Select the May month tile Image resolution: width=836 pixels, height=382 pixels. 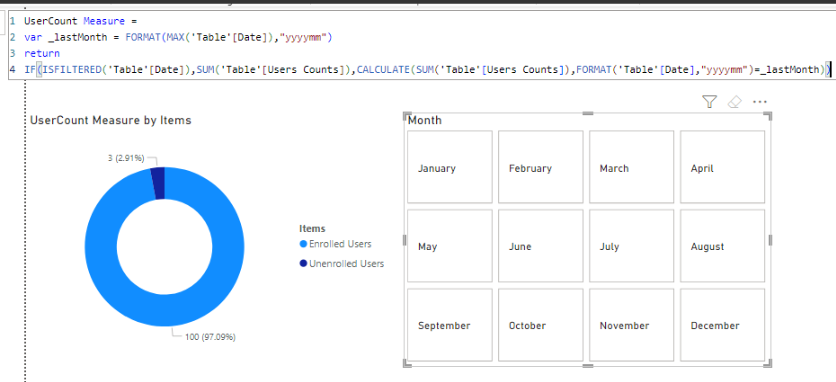pyautogui.click(x=450, y=245)
